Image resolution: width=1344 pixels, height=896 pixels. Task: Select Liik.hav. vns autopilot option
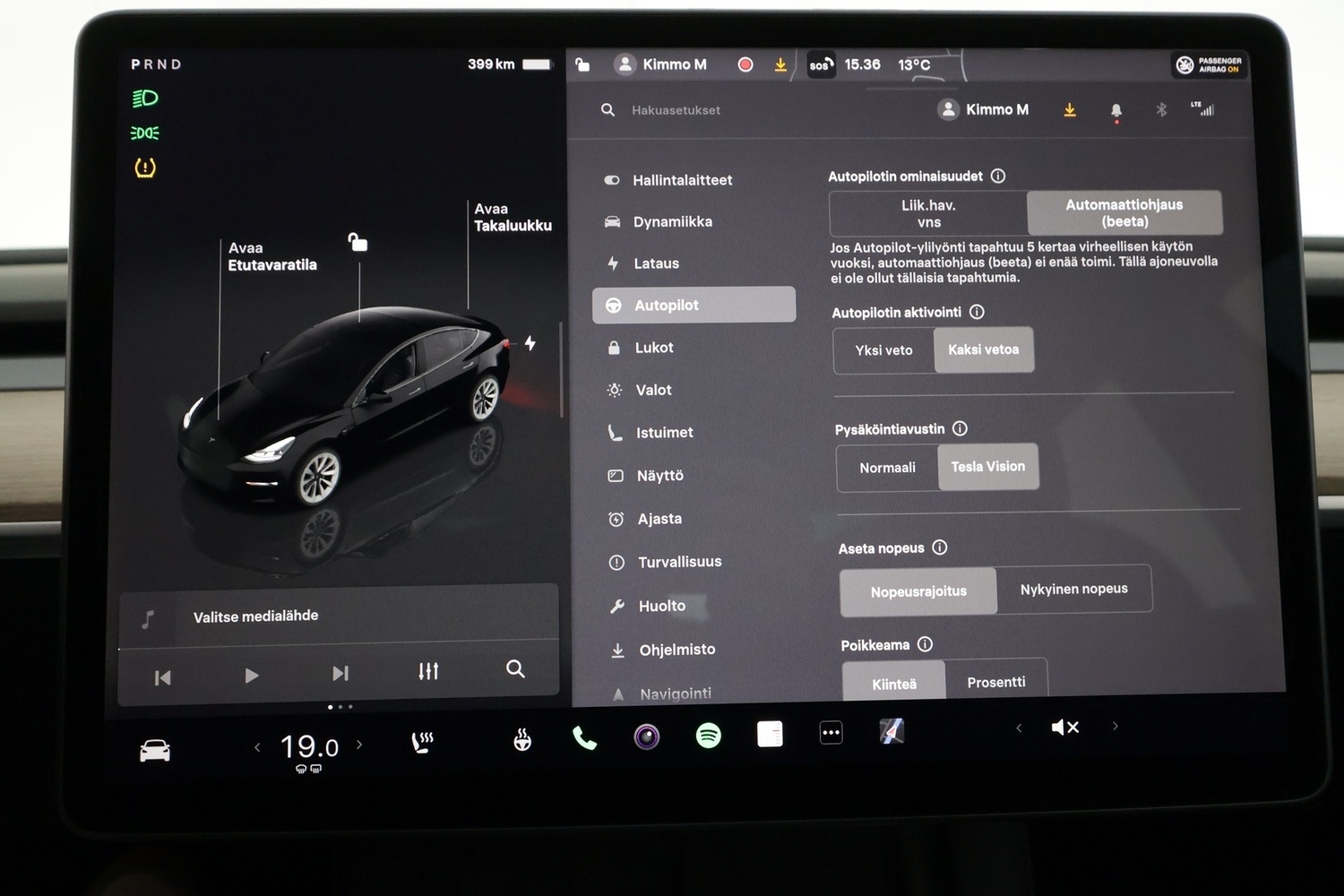pos(928,213)
